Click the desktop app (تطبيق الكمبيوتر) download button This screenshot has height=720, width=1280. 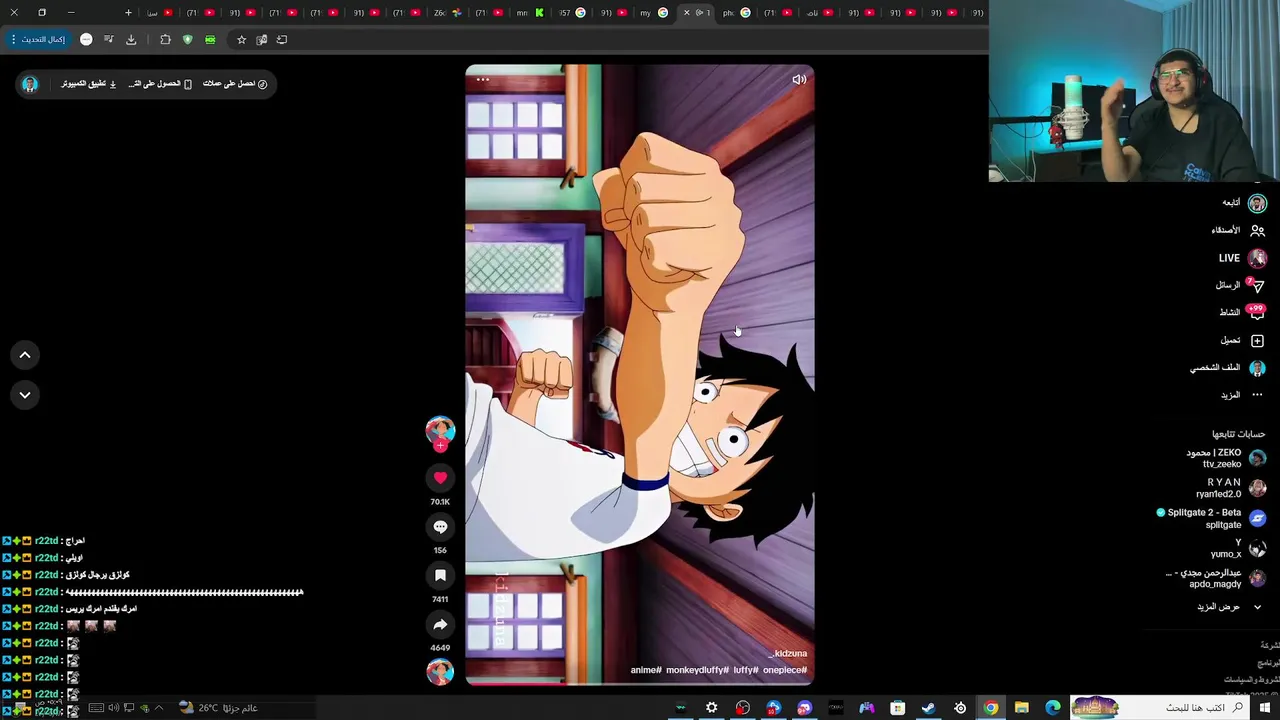[89, 84]
